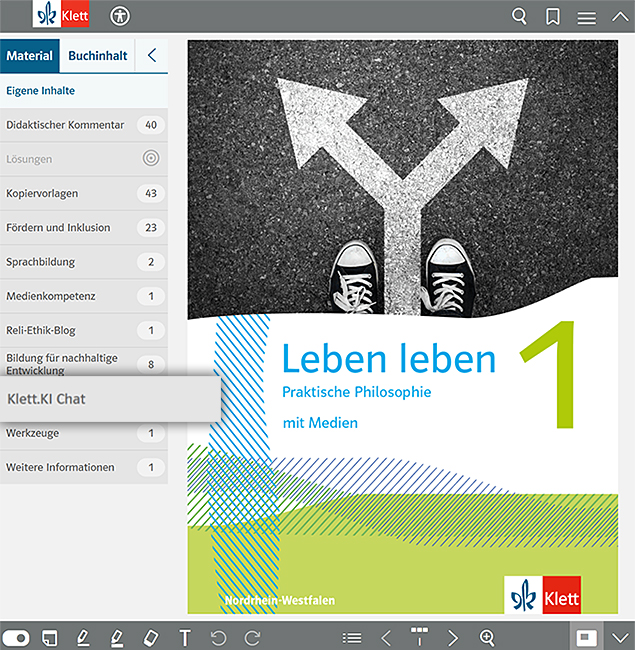Click the 43 count badge
The width and height of the screenshot is (635, 650).
151,193
